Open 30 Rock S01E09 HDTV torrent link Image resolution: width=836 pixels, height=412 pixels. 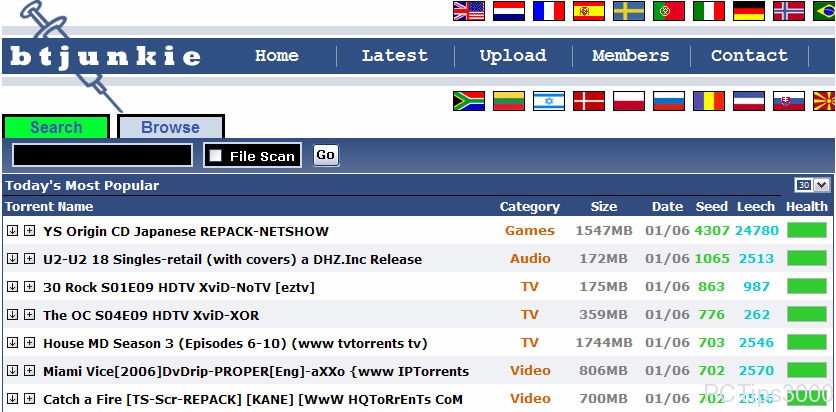(x=179, y=287)
